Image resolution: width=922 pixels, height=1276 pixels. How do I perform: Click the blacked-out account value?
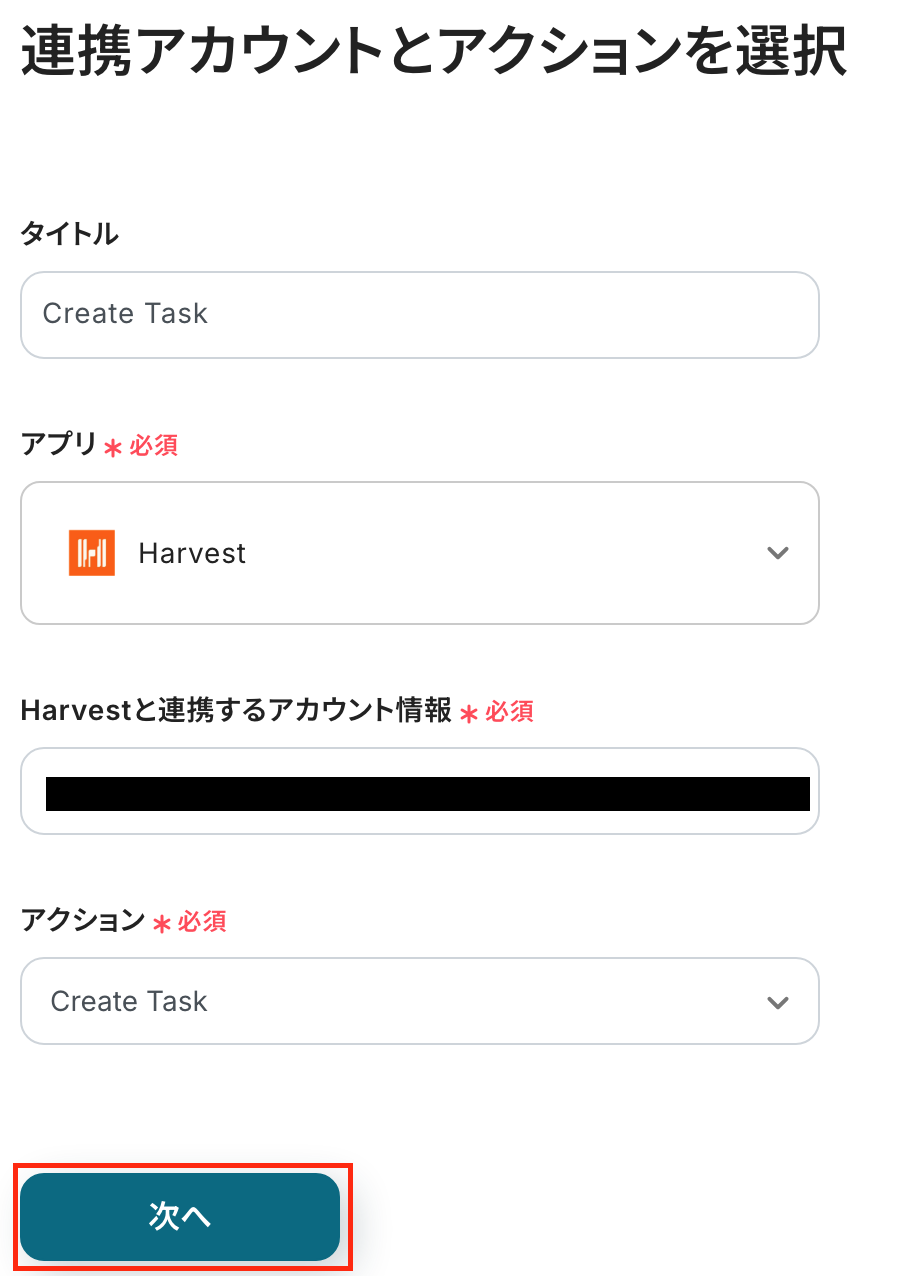(428, 793)
